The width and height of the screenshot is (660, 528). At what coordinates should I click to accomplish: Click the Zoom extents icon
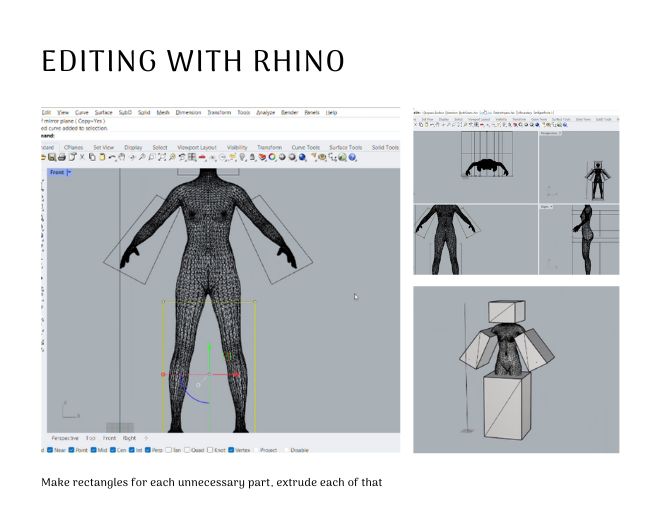click(162, 157)
